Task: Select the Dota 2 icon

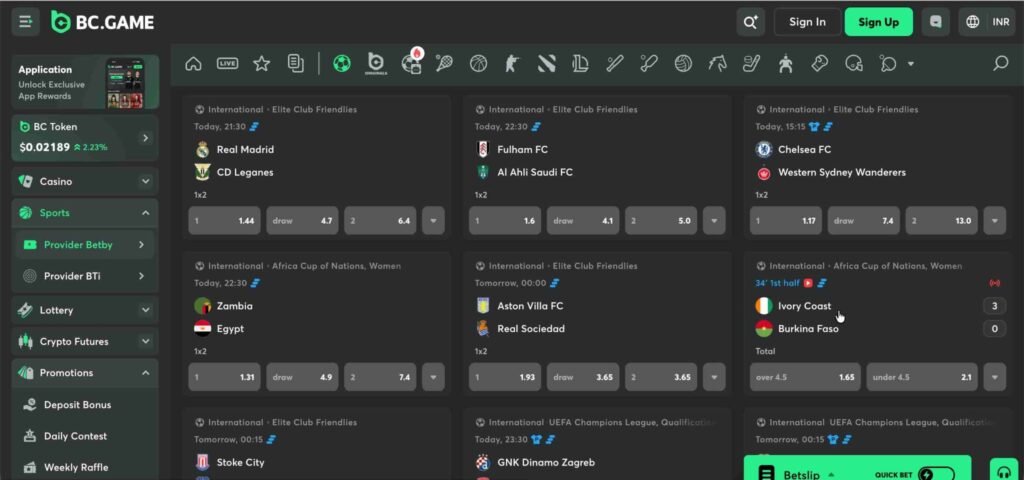Action: pos(546,63)
